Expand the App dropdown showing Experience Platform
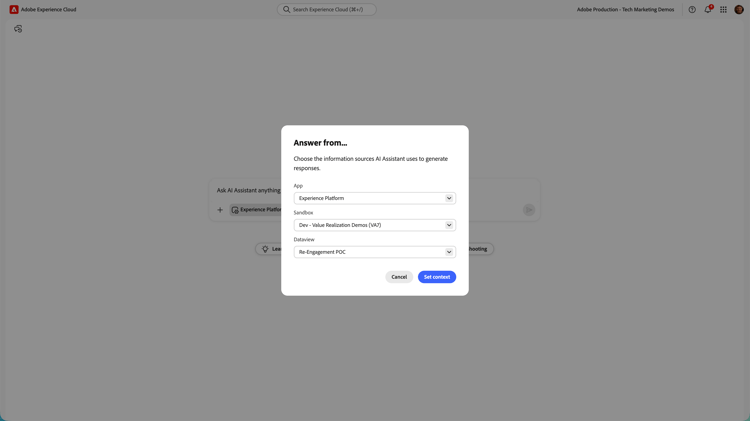This screenshot has height=421, width=750. click(375, 198)
